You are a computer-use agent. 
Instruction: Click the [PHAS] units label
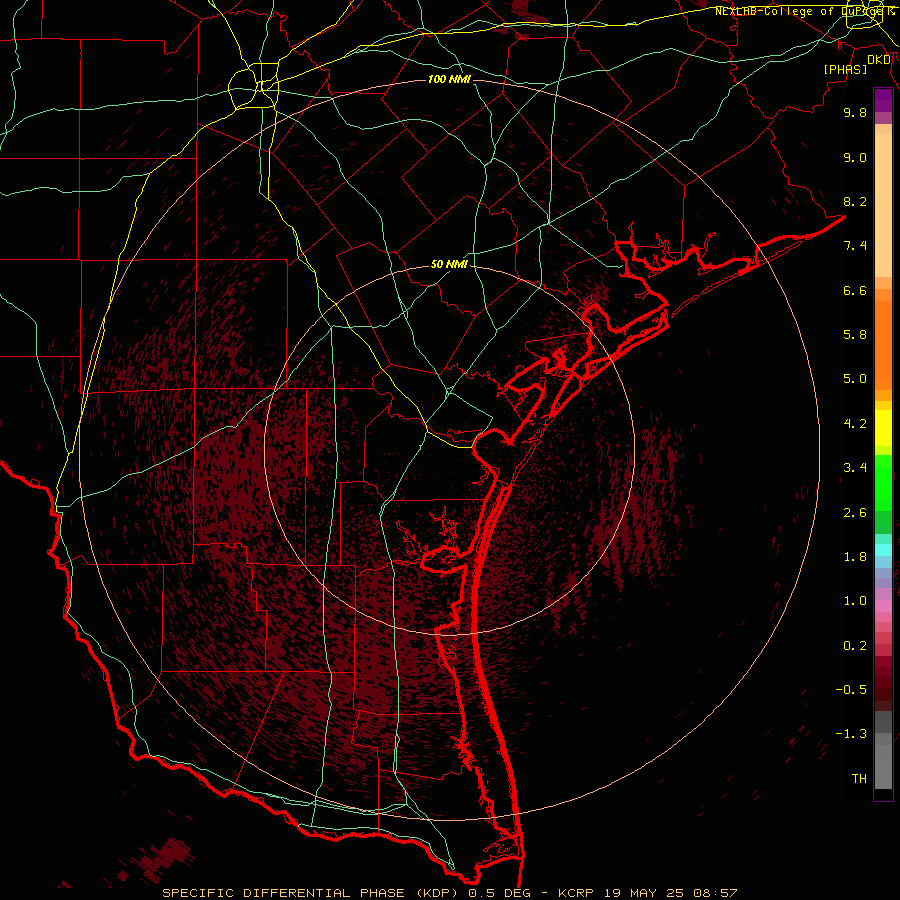tap(845, 69)
